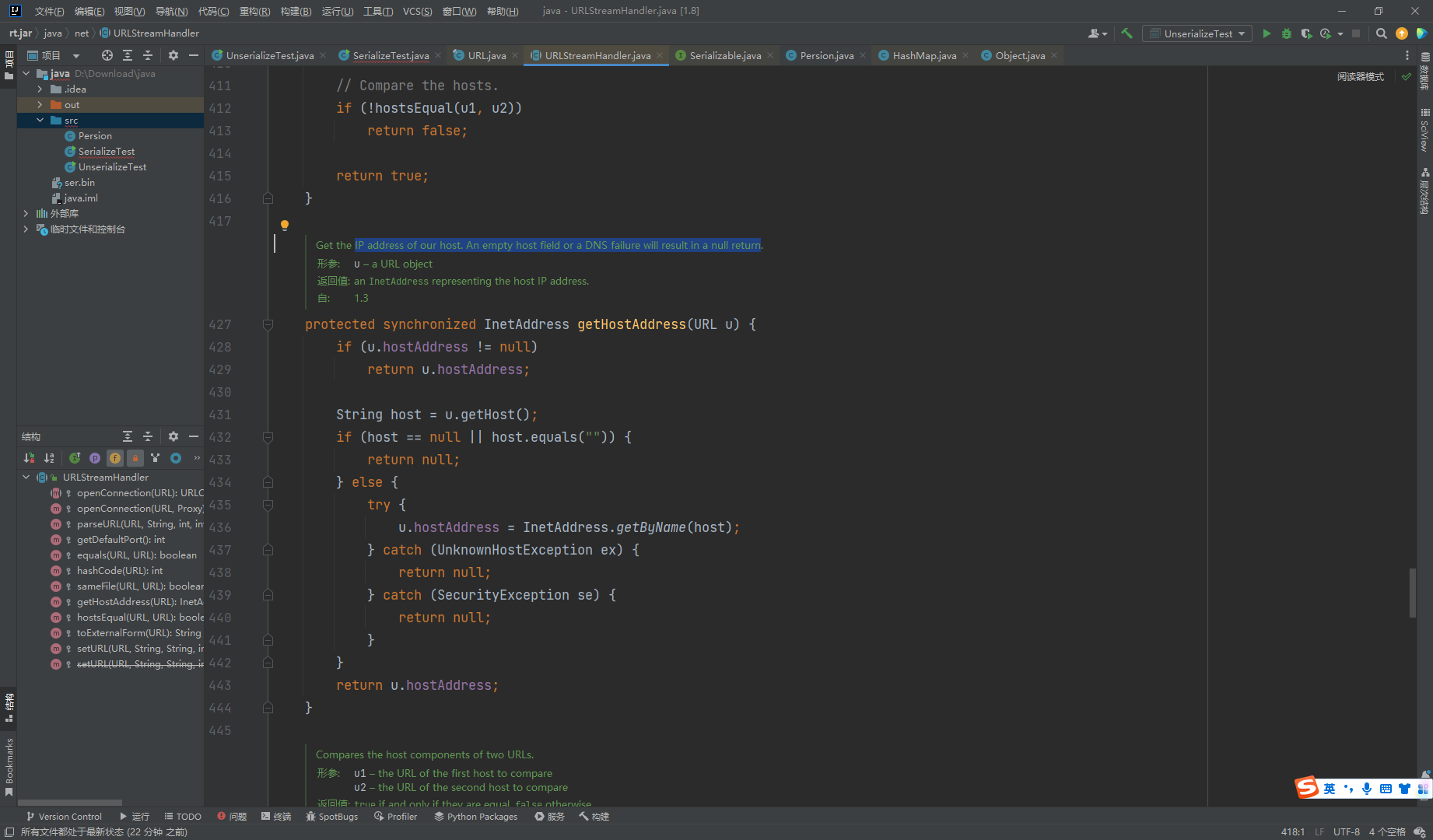The height and width of the screenshot is (840, 1433).
Task: Open the TODO tool window
Action: click(x=183, y=817)
